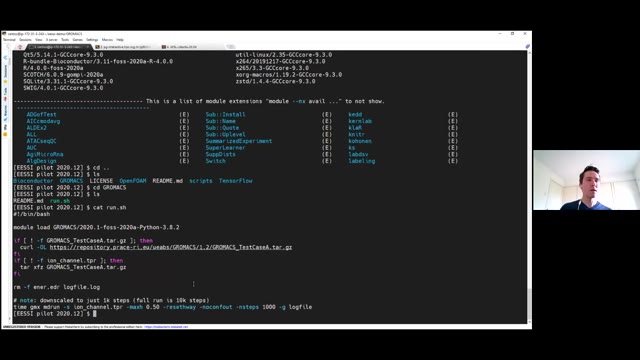Click the '# note: downscaled' comment line
Screen dimensions: 640x360
(x=111, y=300)
